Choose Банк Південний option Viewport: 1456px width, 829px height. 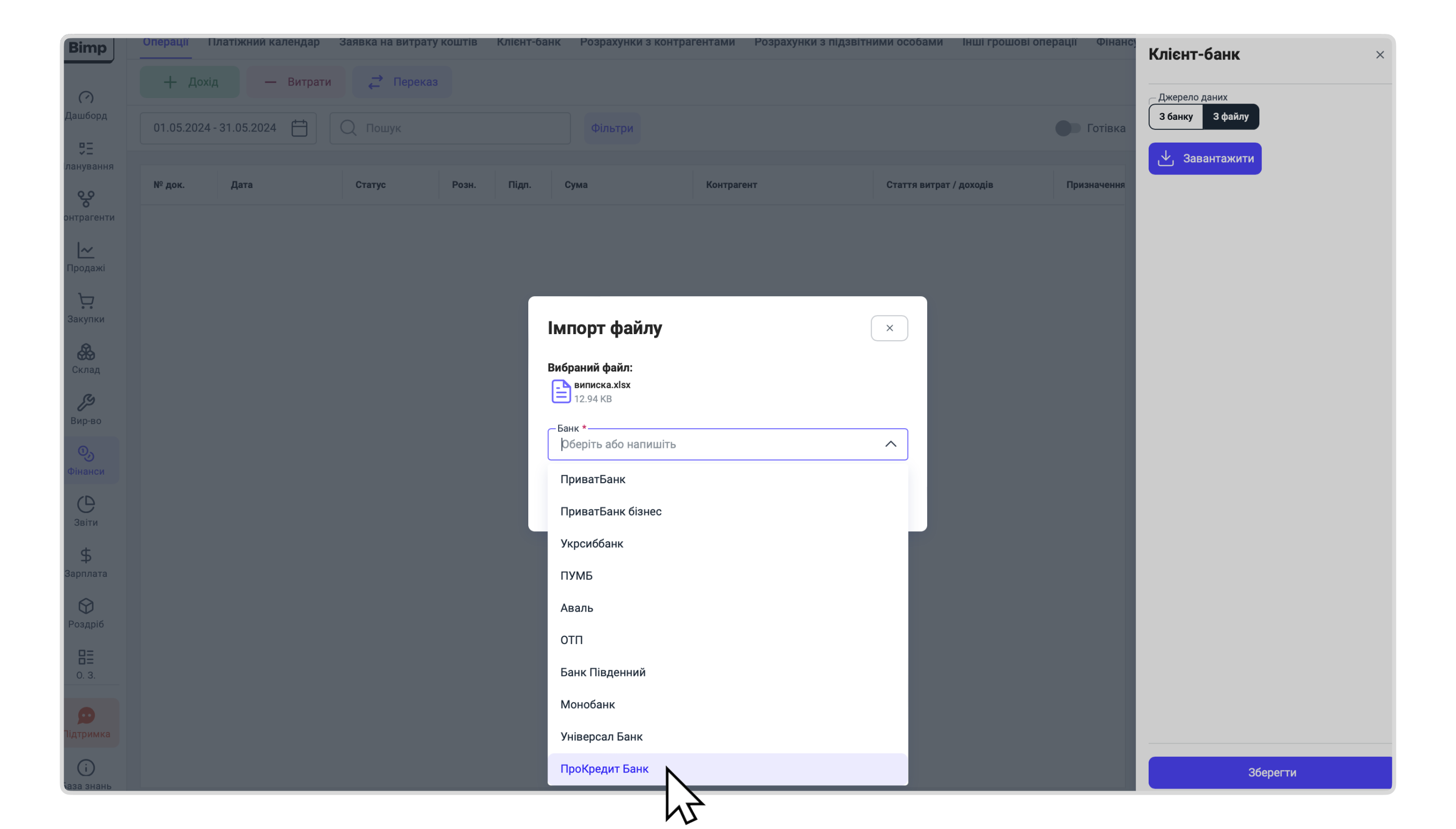[x=727, y=672]
